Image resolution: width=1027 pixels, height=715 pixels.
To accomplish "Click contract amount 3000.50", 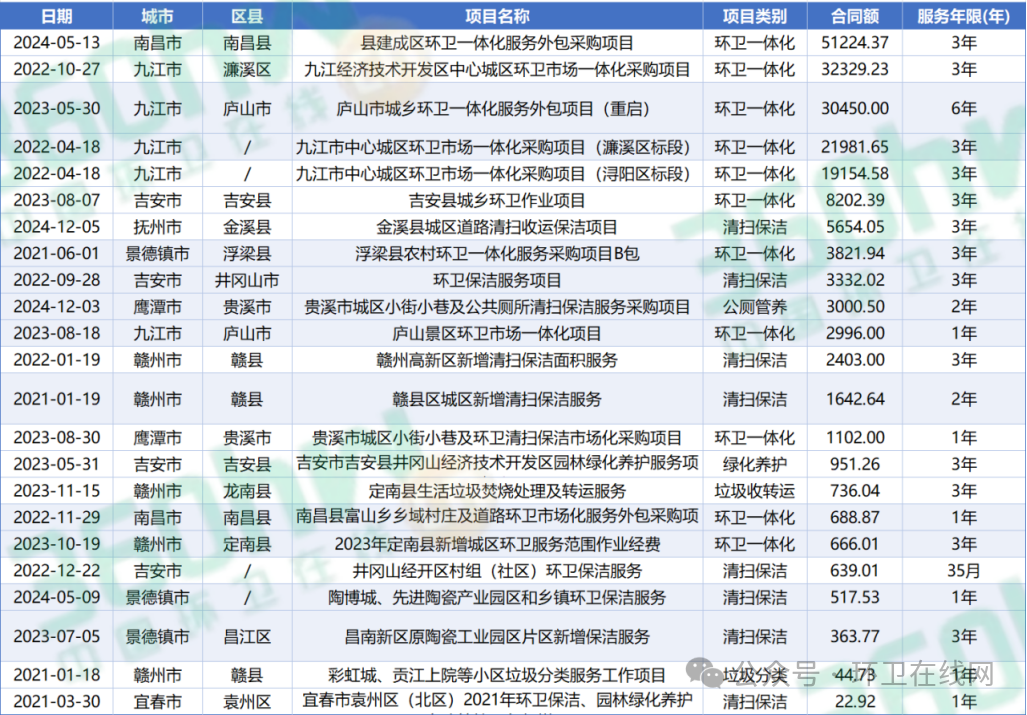I will 855,306.
